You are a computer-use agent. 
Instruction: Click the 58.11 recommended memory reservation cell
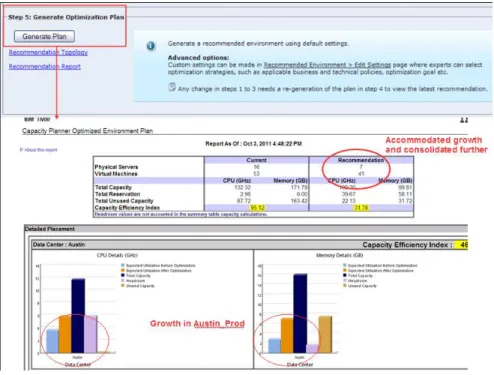coord(405,194)
